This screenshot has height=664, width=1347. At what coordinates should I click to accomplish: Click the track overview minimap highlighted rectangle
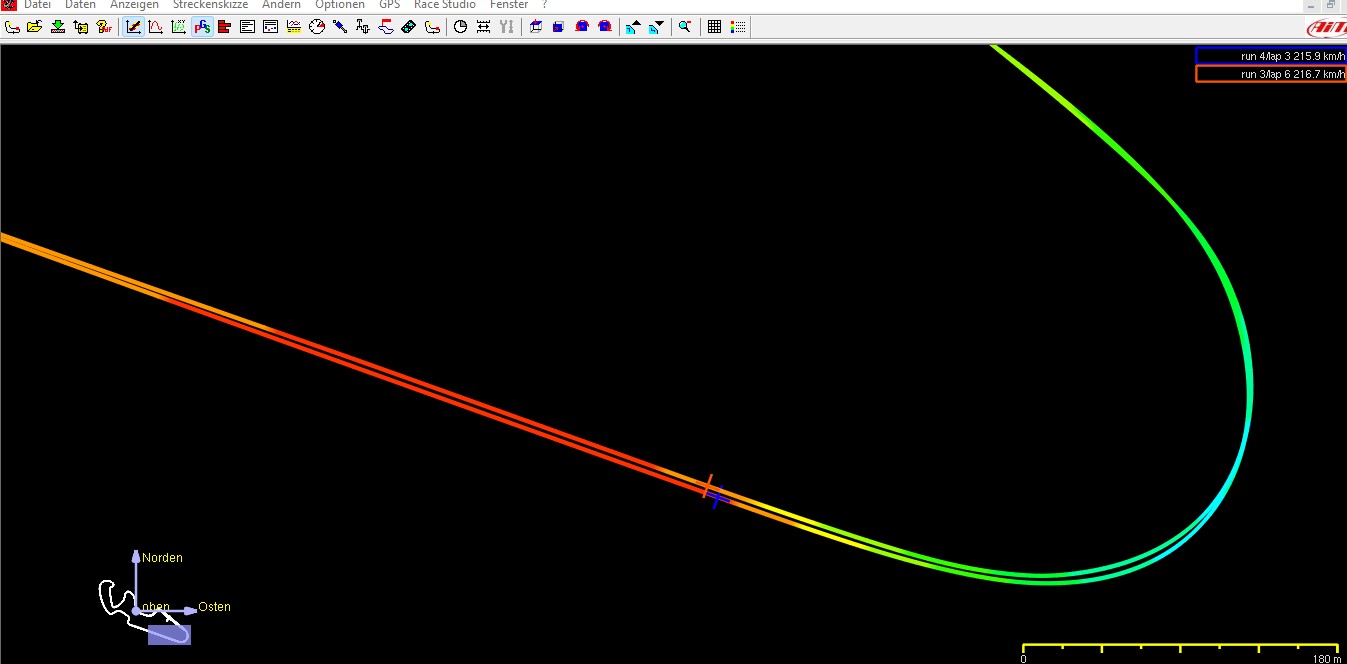[x=169, y=634]
